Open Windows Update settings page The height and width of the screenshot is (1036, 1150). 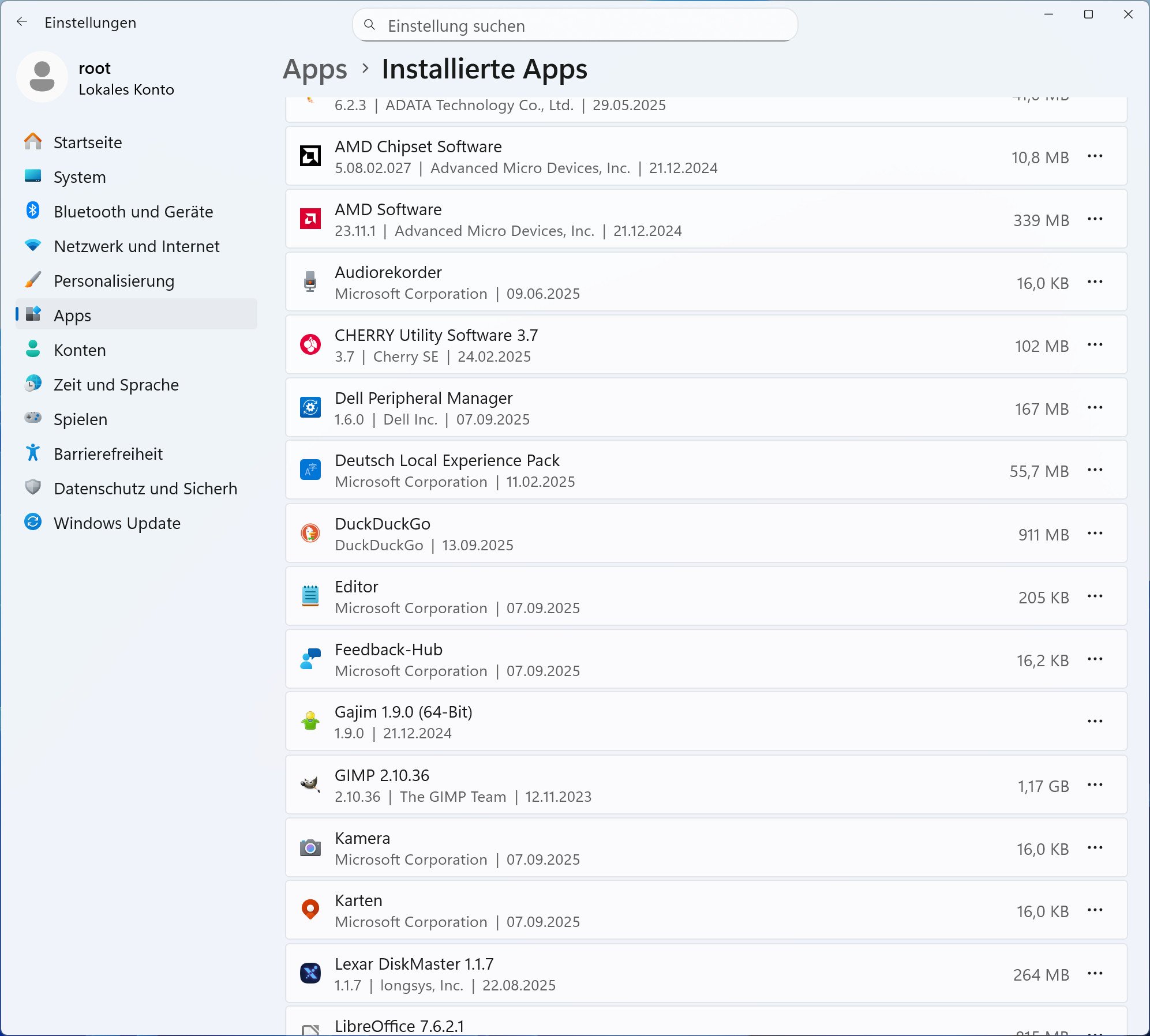117,523
